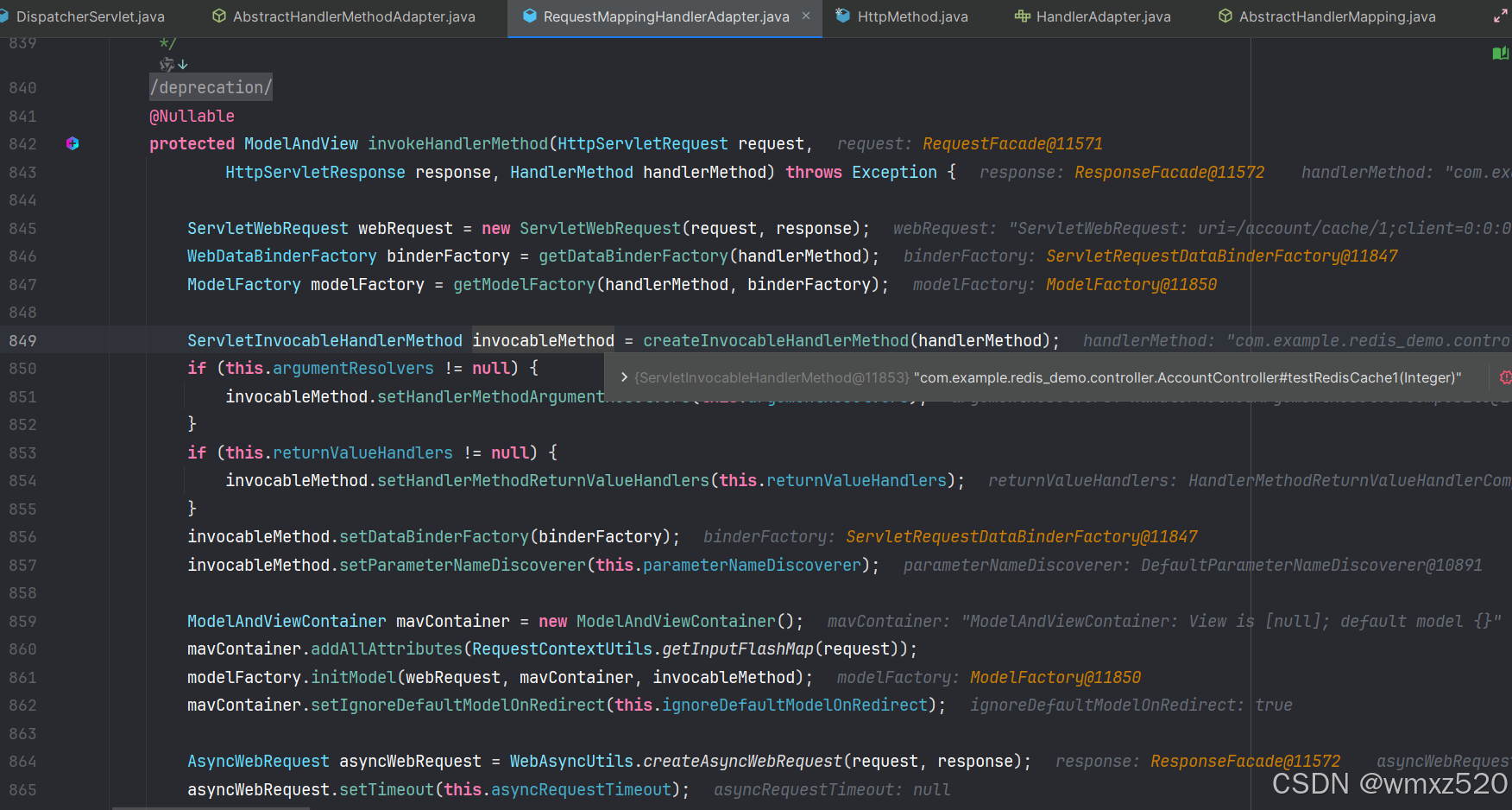Click the createInvocableHandlerMethod call on line 849
This screenshot has height=810, width=1512.
(775, 340)
